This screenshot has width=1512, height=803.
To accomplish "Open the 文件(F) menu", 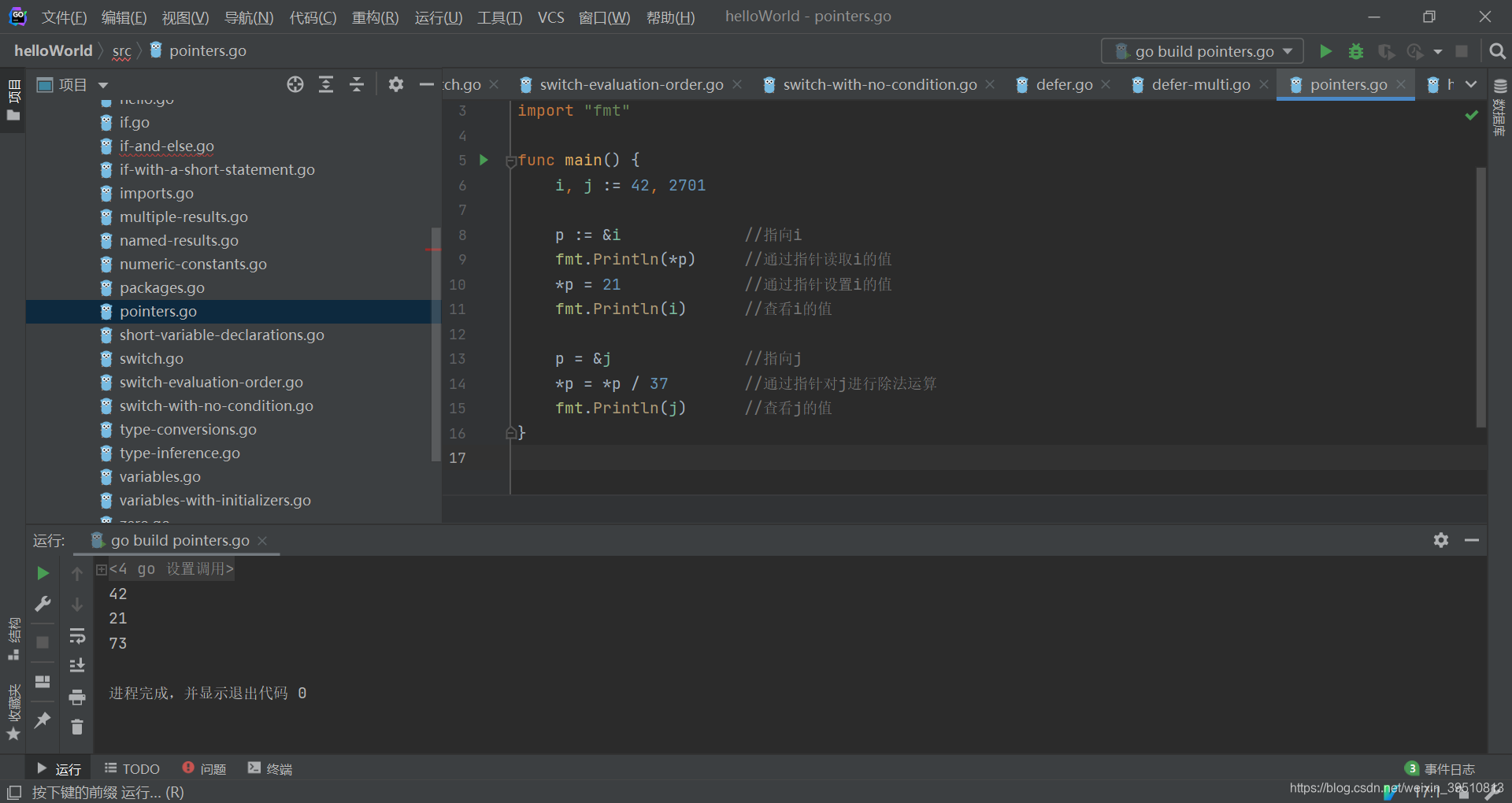I will pos(64,17).
